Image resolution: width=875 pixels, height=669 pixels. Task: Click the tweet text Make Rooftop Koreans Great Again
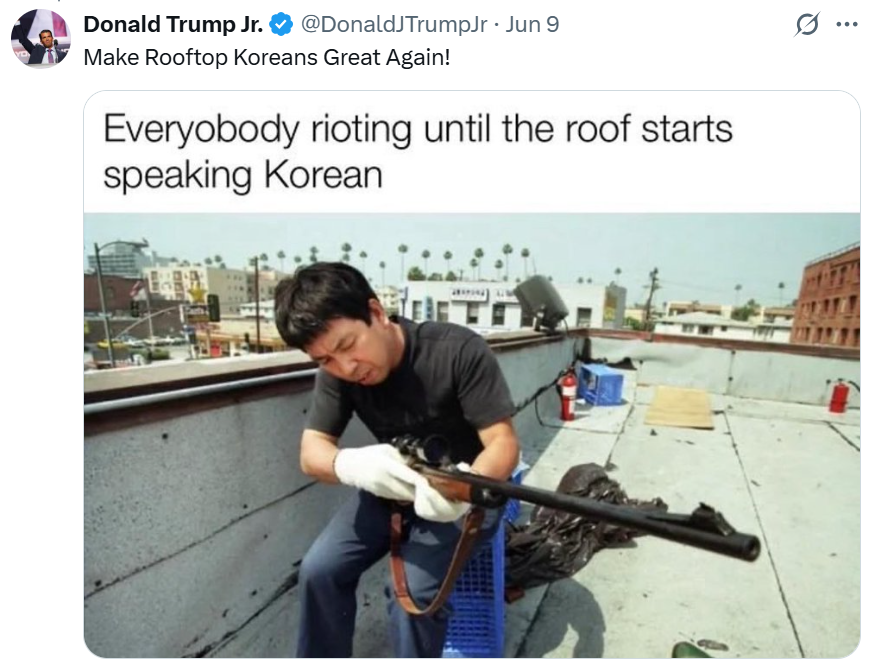click(x=267, y=57)
